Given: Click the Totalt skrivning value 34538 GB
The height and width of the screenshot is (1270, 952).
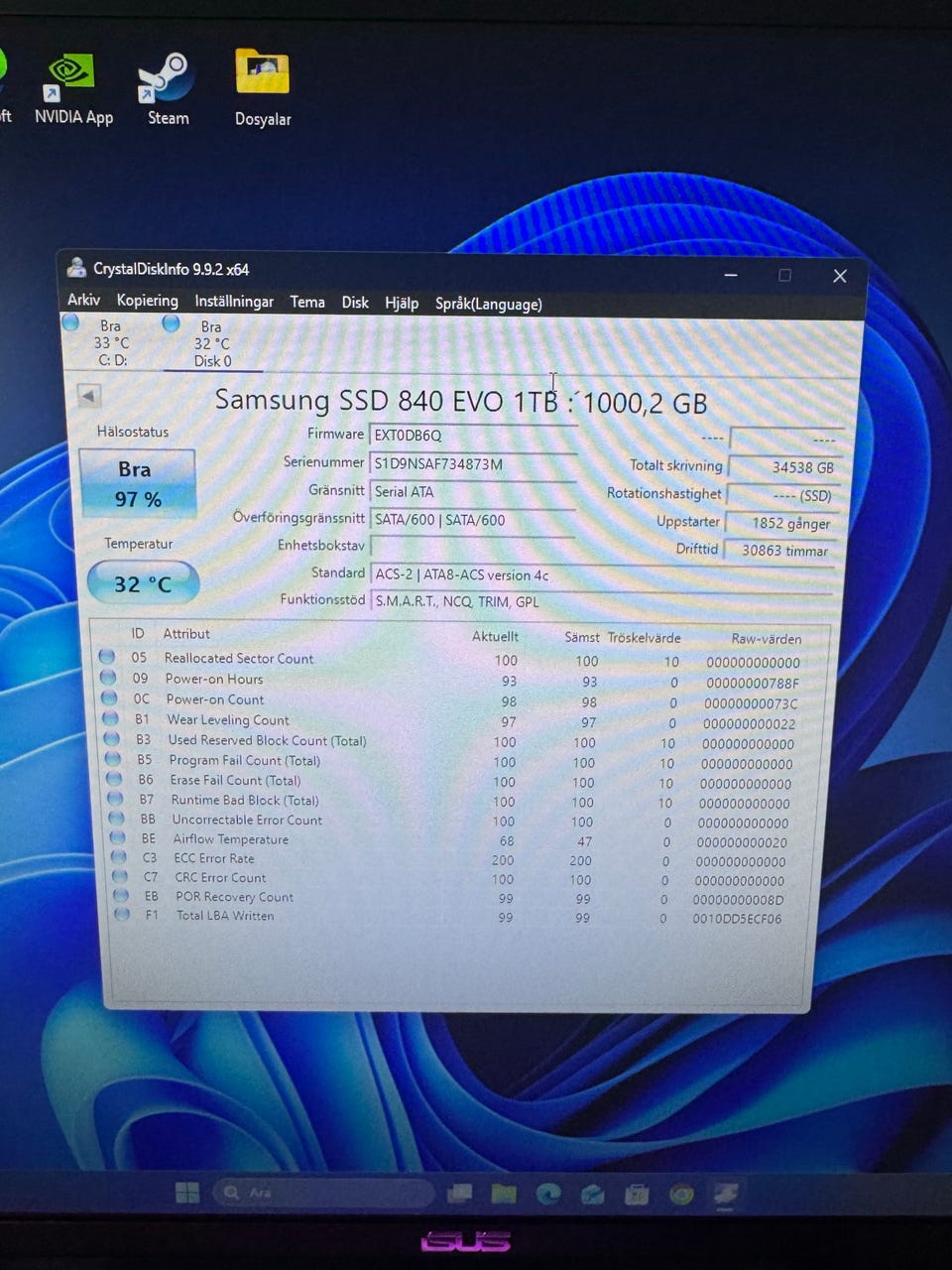Looking at the screenshot, I should (784, 466).
